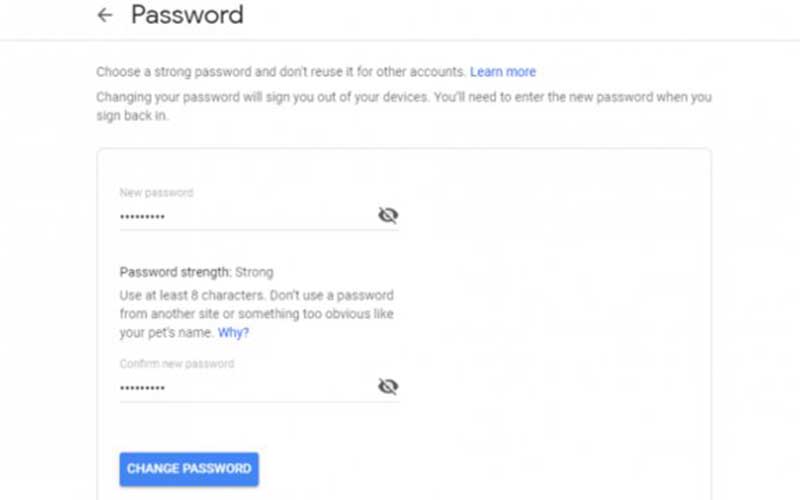Click the 'Choose a strong password' instruction line
Screen dimensions: 800x500
tap(281, 72)
